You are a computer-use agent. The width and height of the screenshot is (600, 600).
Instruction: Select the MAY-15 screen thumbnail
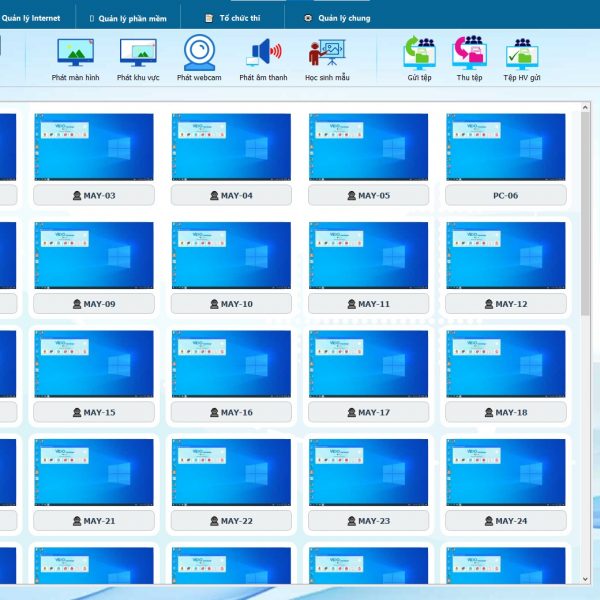point(94,364)
